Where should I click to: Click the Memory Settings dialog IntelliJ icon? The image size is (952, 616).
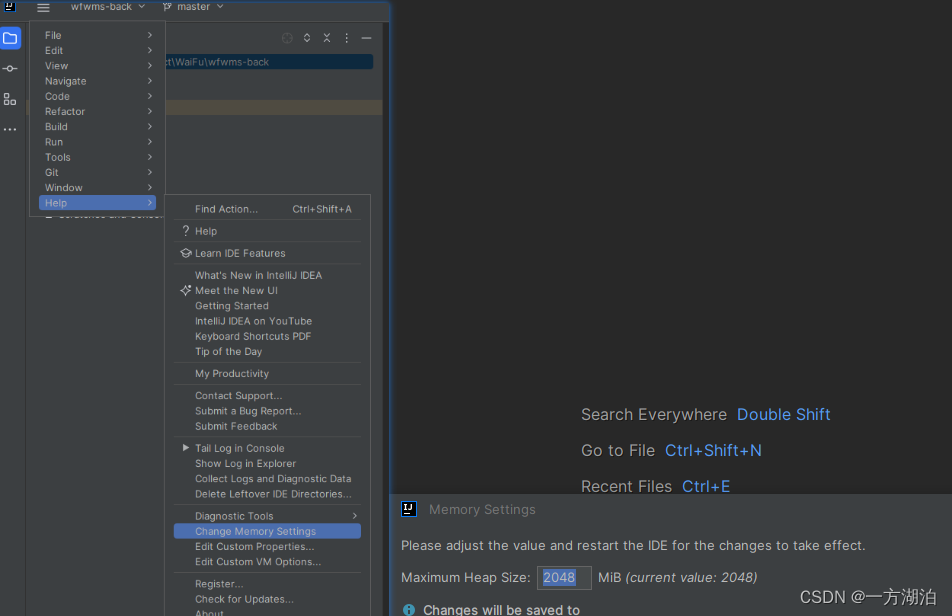point(409,509)
